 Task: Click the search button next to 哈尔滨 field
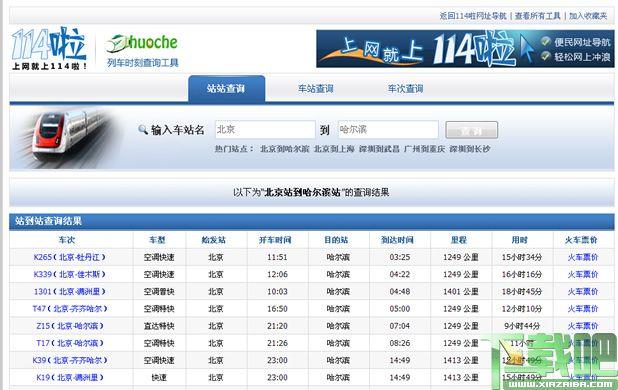coord(471,130)
